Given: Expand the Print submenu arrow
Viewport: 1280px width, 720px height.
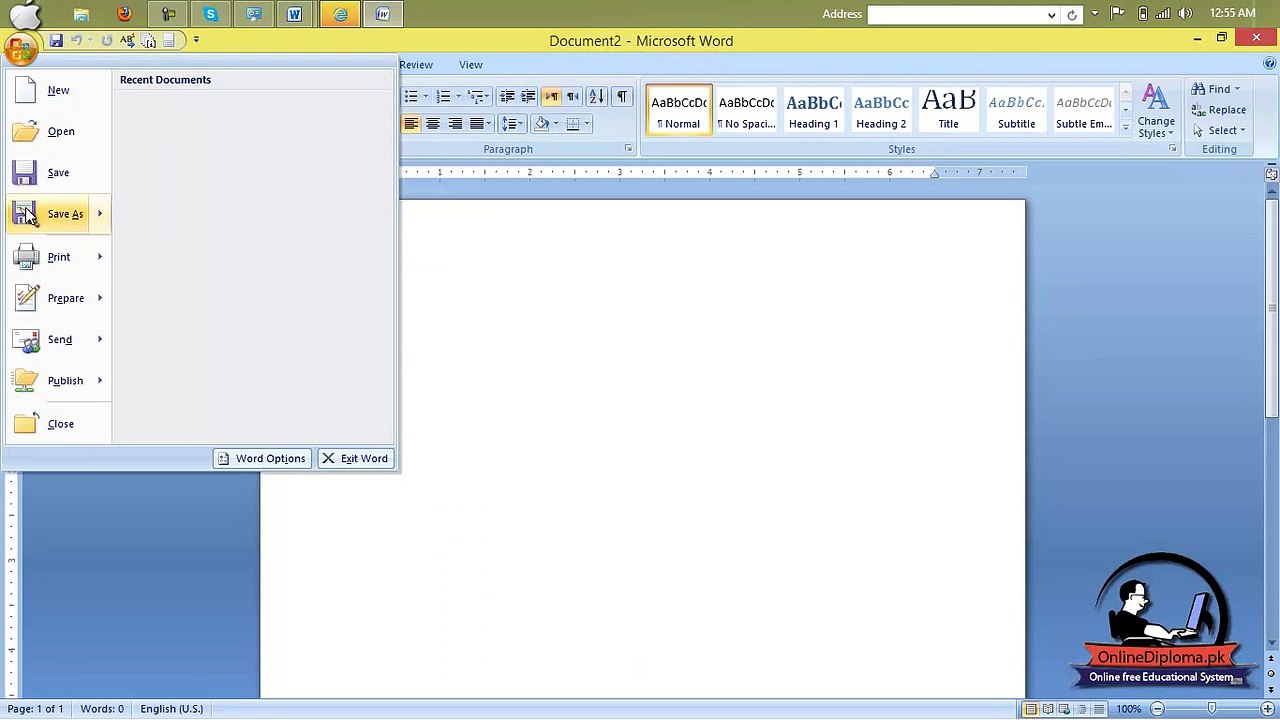Looking at the screenshot, I should pyautogui.click(x=100, y=257).
